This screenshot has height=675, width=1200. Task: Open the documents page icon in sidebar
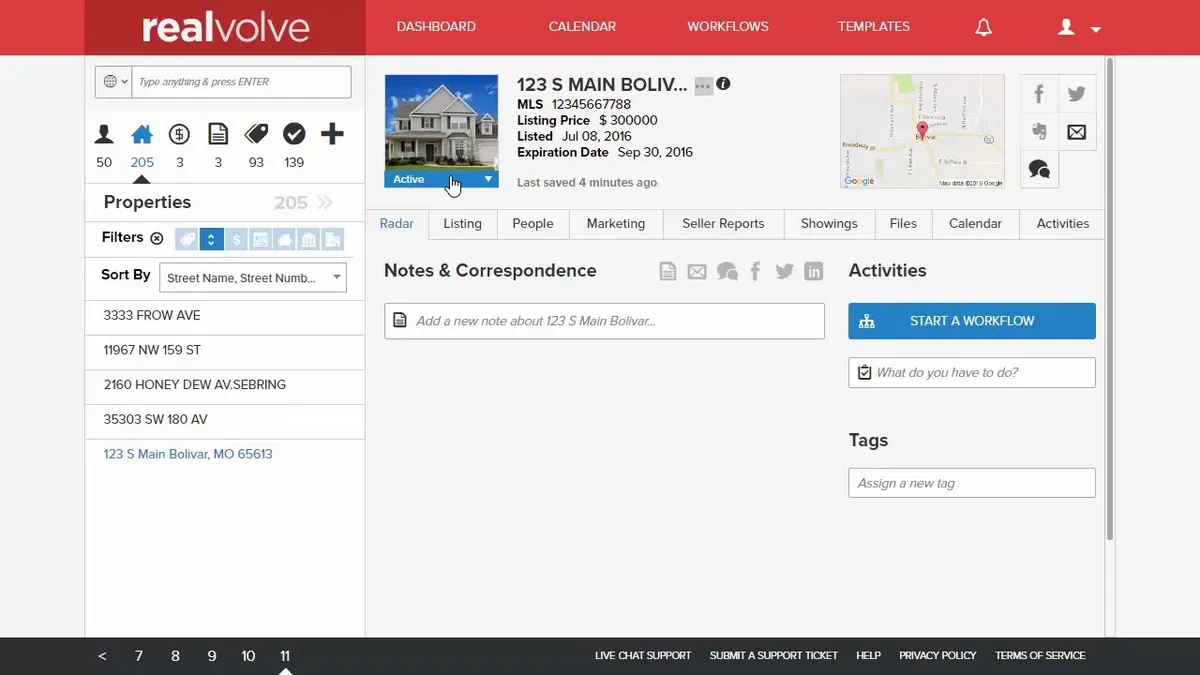pos(218,135)
